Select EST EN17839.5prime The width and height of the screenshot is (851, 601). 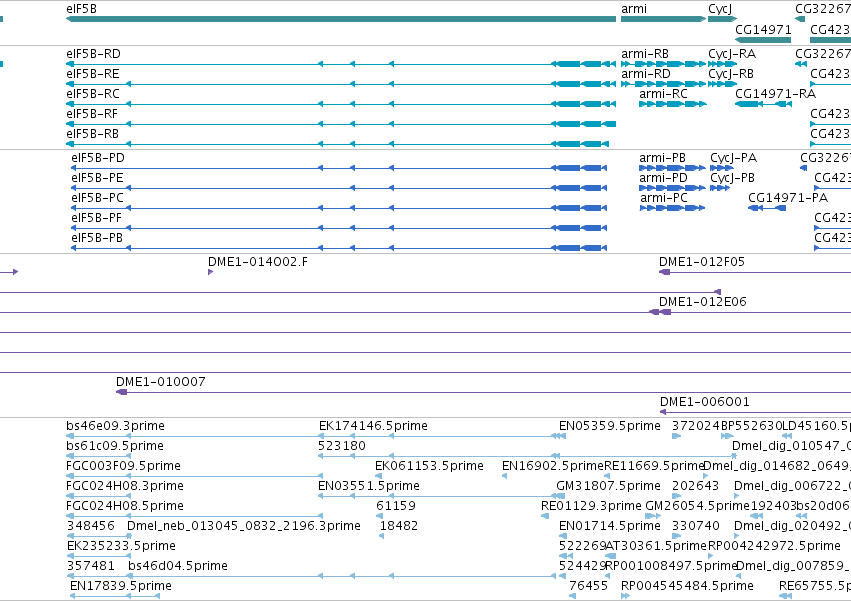coord(121,586)
